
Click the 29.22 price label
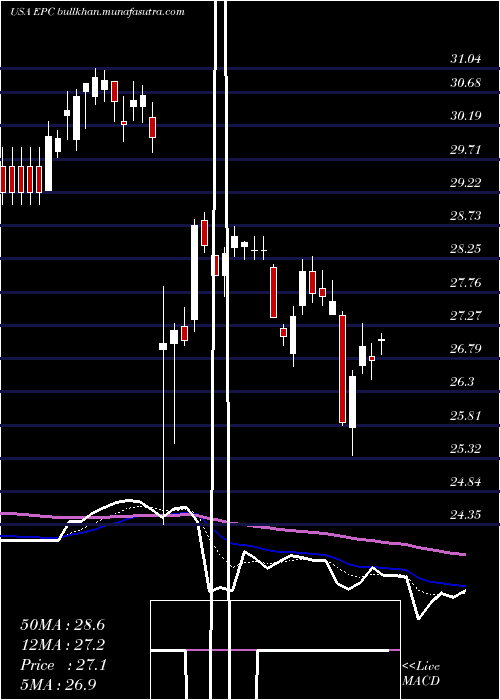[466, 183]
